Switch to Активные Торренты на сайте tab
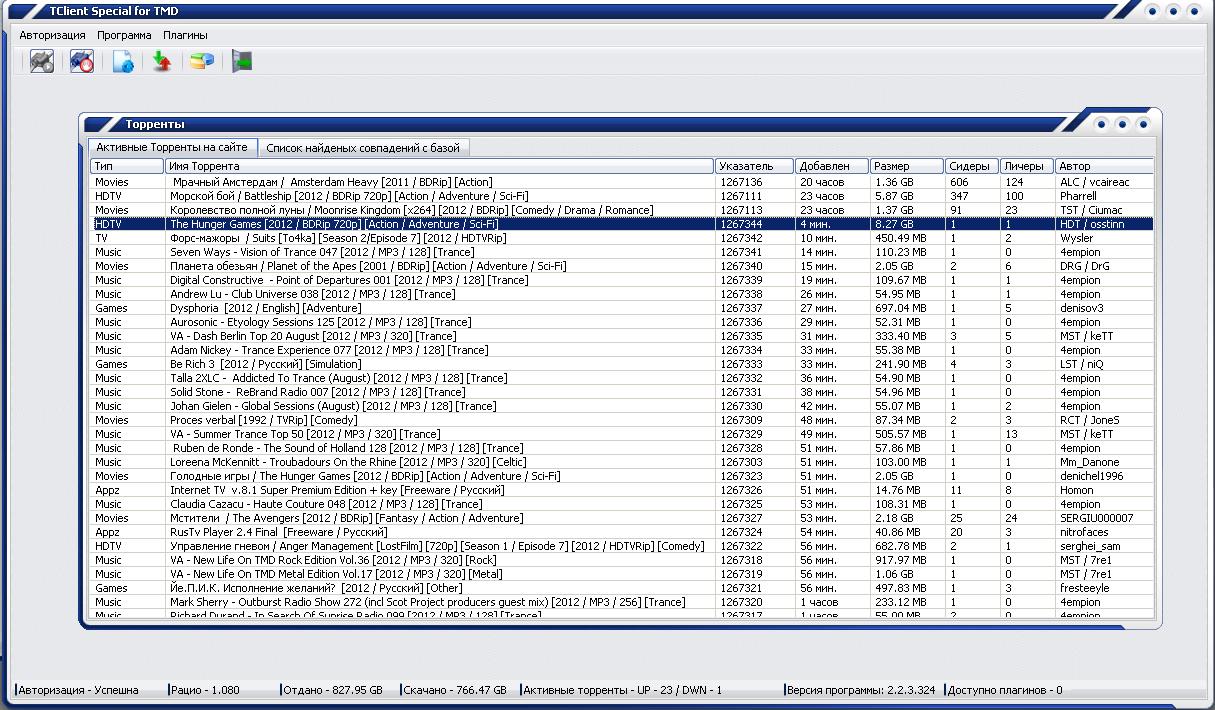This screenshot has width=1215, height=710. tap(172, 147)
